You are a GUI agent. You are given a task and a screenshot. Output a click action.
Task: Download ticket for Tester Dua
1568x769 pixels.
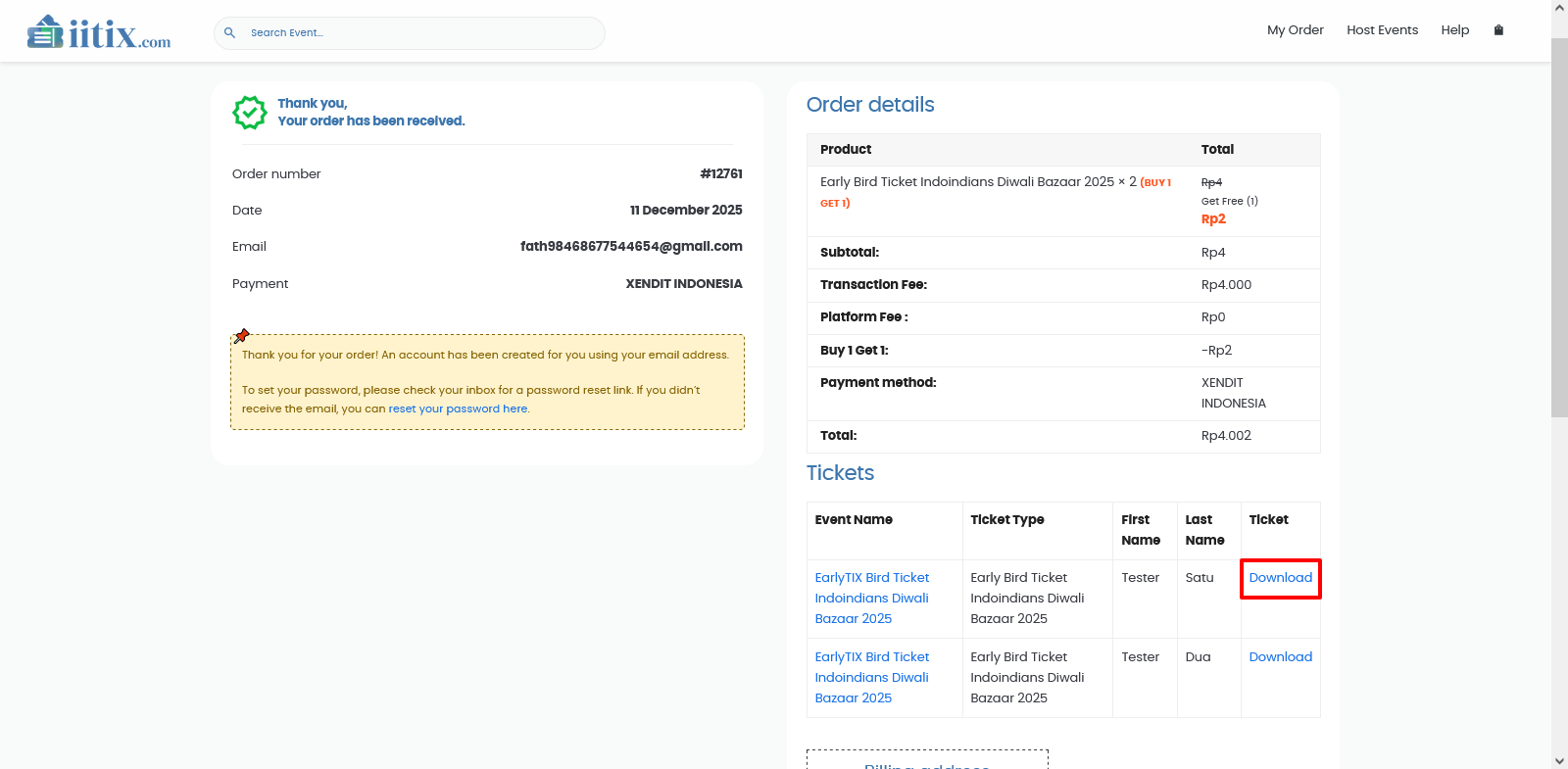click(1280, 657)
